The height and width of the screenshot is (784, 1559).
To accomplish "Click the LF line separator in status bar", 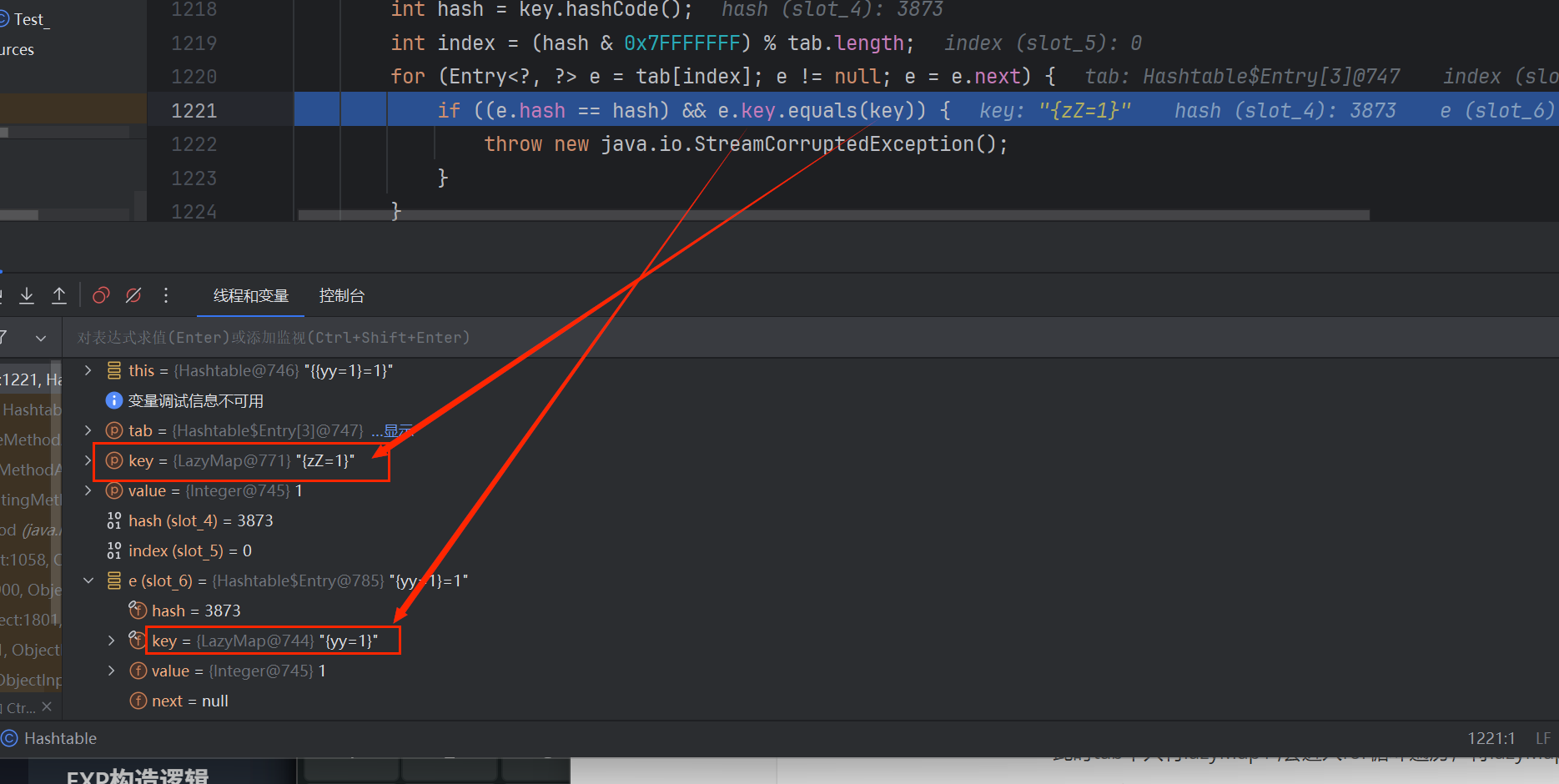I will pos(1542,738).
